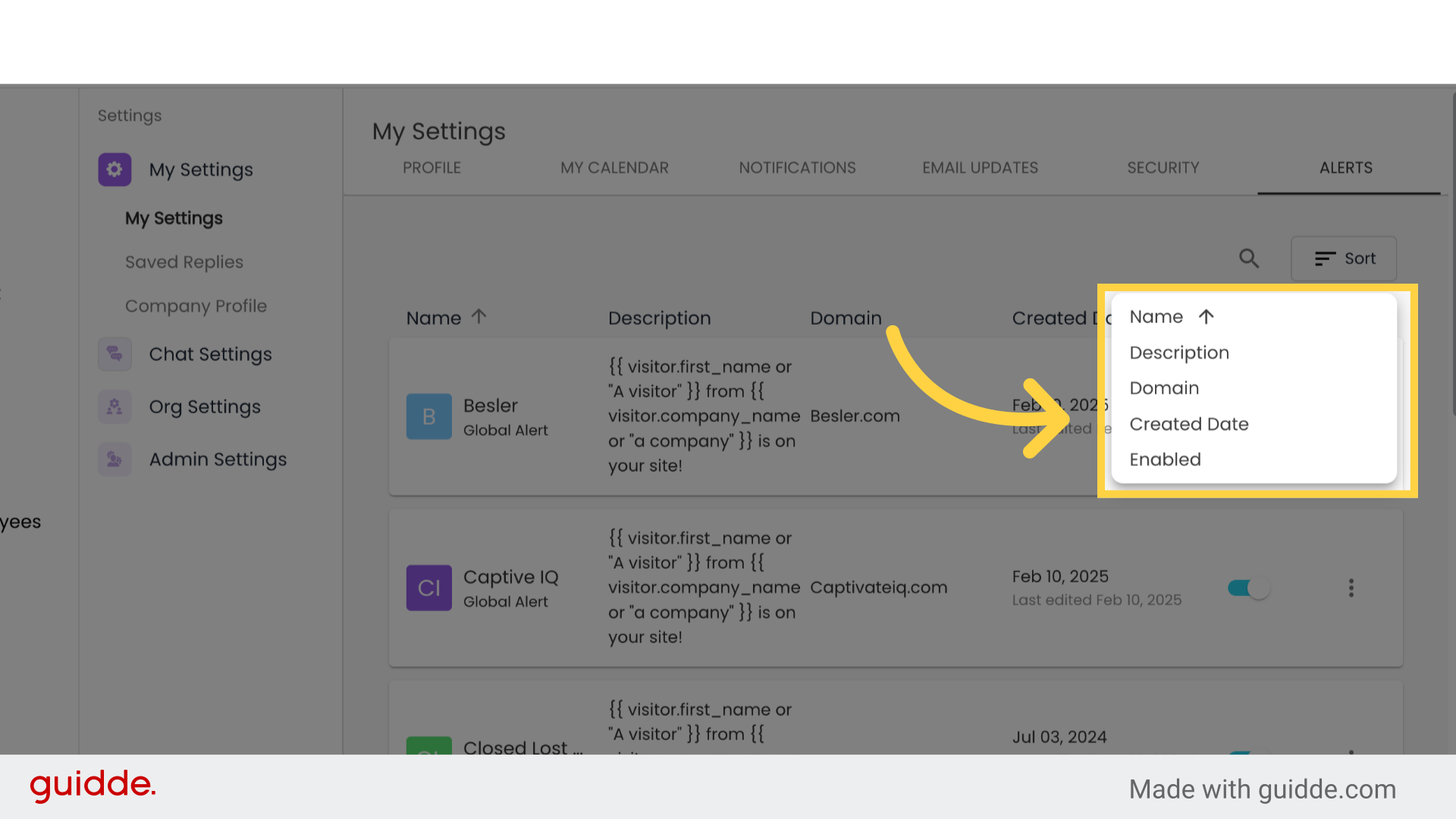Click the Captive IQ alert name

(510, 577)
